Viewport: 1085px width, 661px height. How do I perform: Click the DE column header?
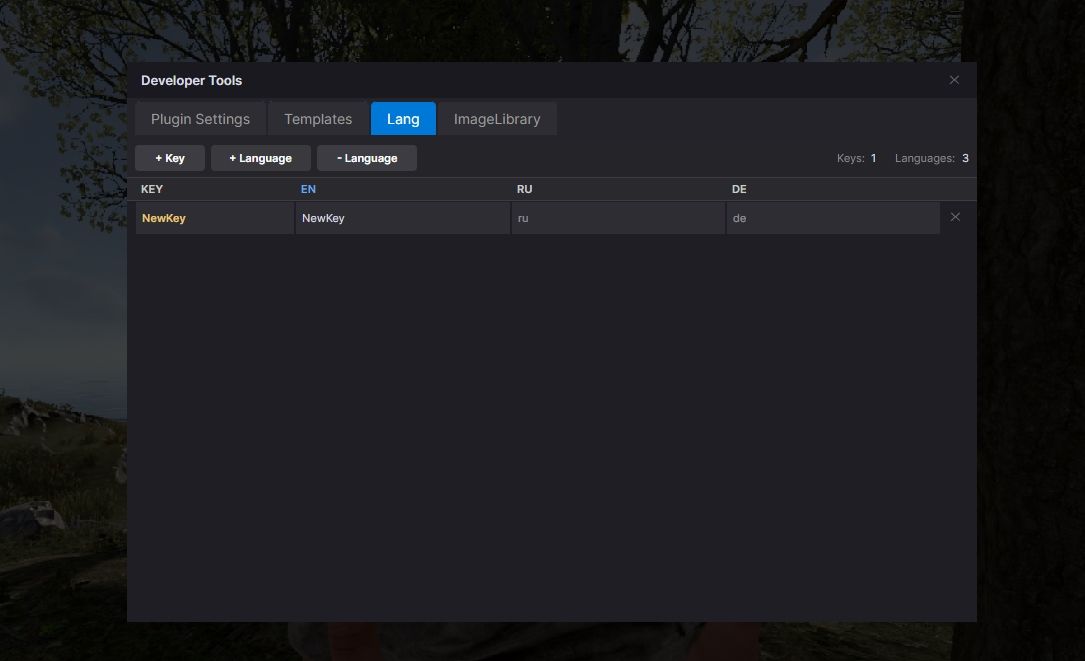[x=739, y=189]
